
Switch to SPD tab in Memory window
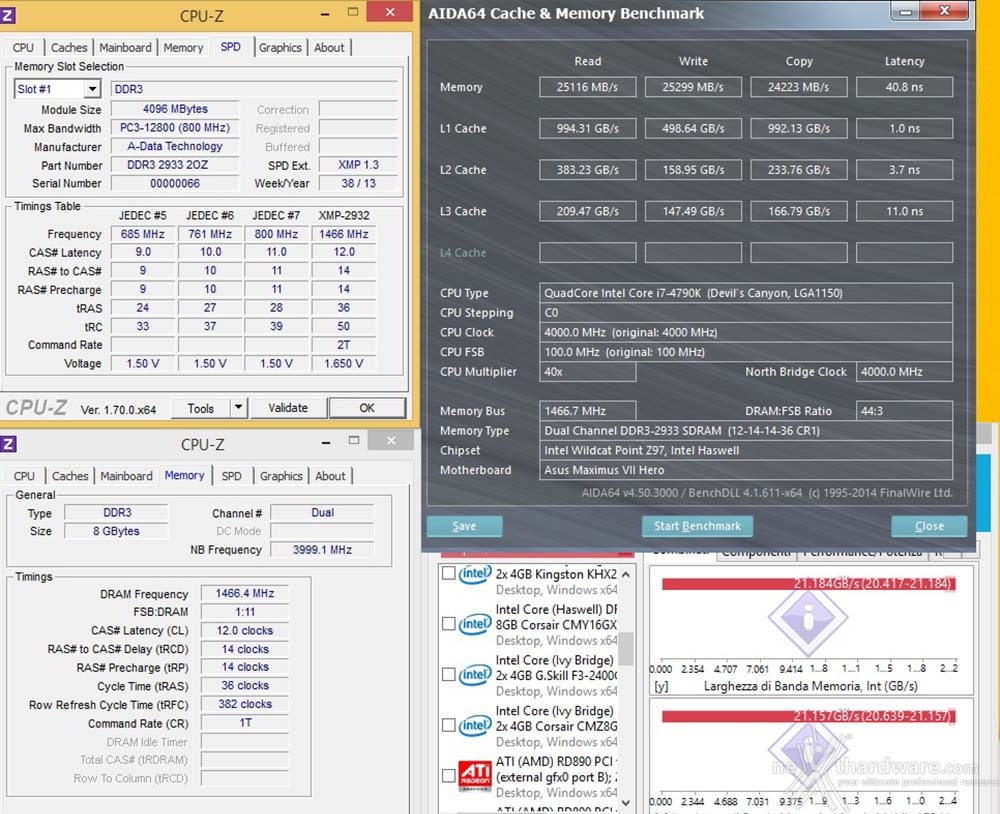(x=232, y=476)
